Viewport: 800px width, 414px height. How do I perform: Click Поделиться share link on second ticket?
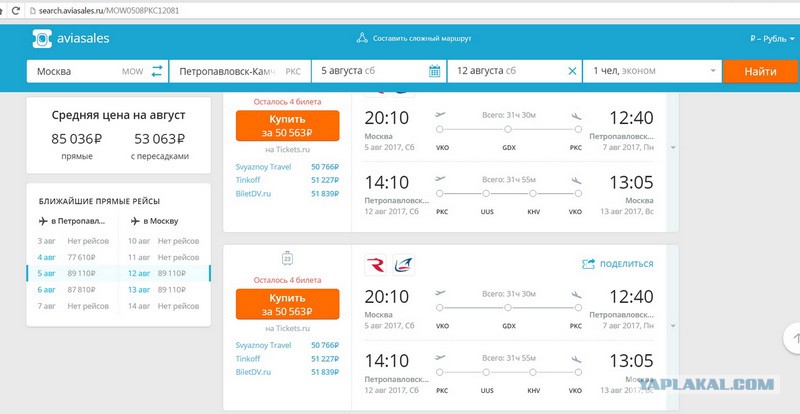(627, 264)
